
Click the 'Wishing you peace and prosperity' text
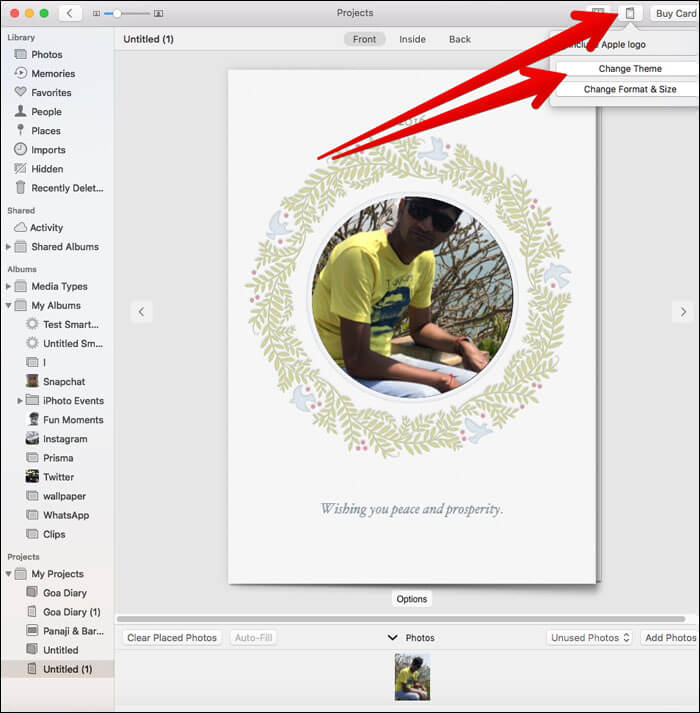[412, 509]
